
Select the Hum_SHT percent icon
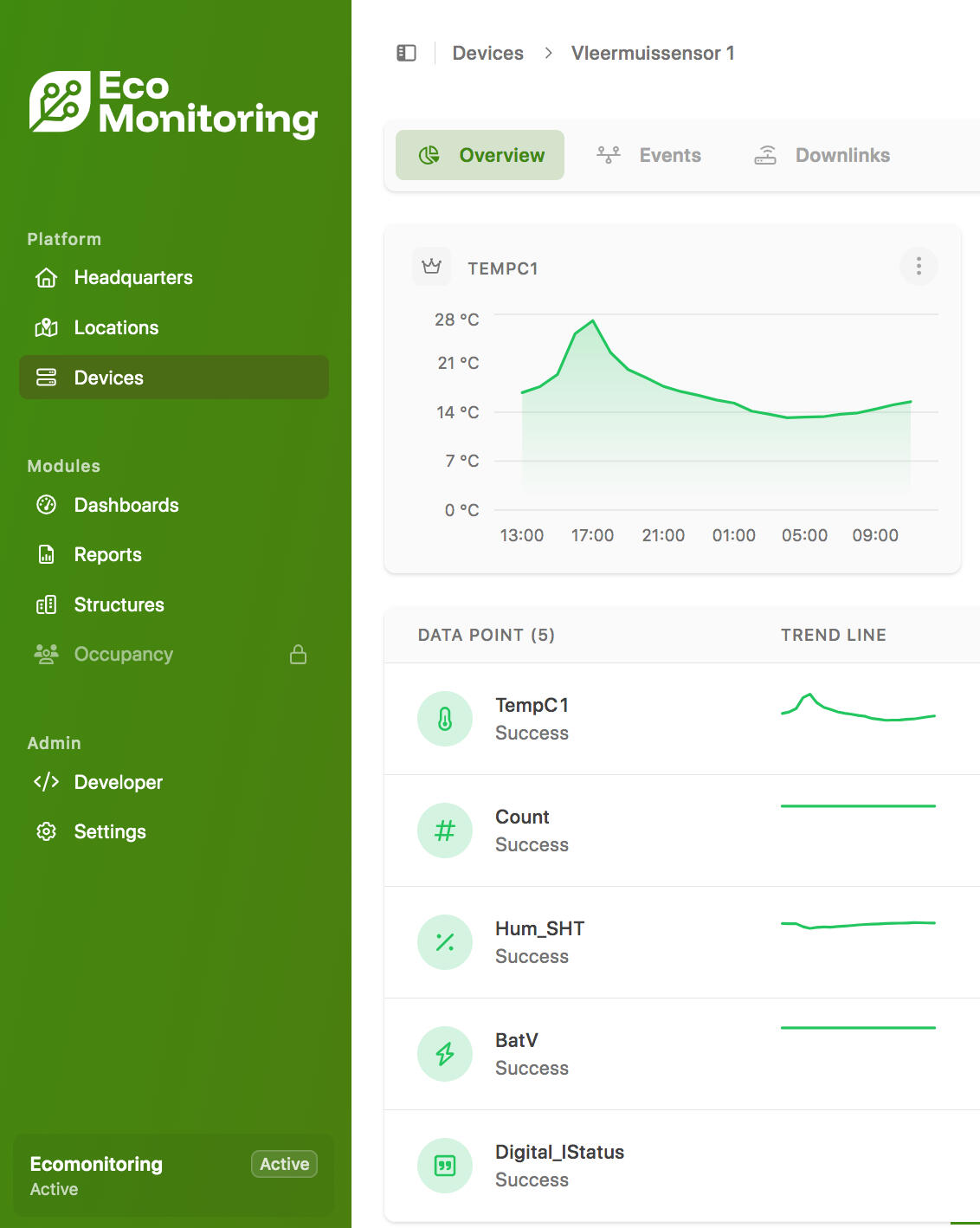(445, 942)
